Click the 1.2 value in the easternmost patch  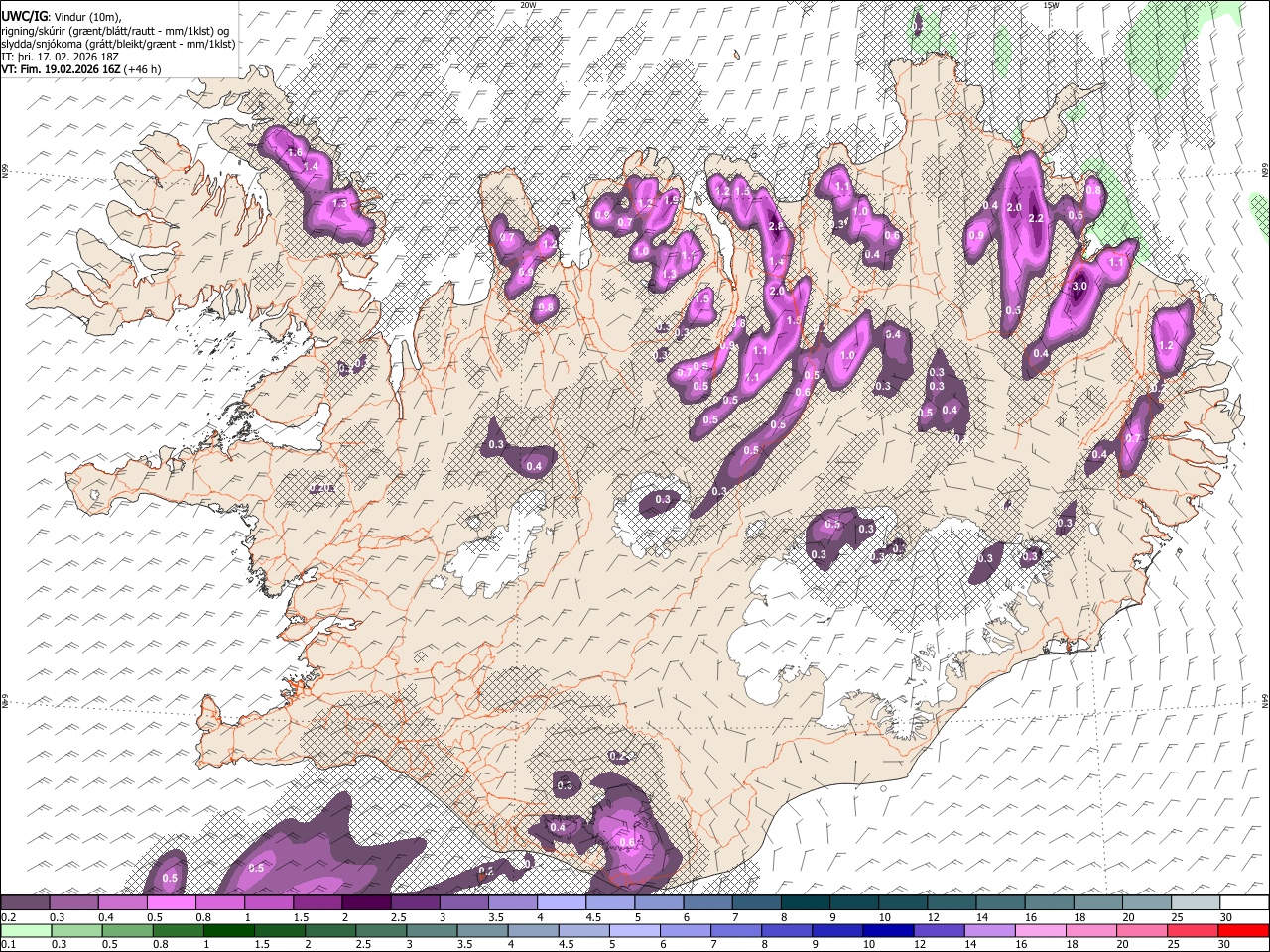point(1167,346)
